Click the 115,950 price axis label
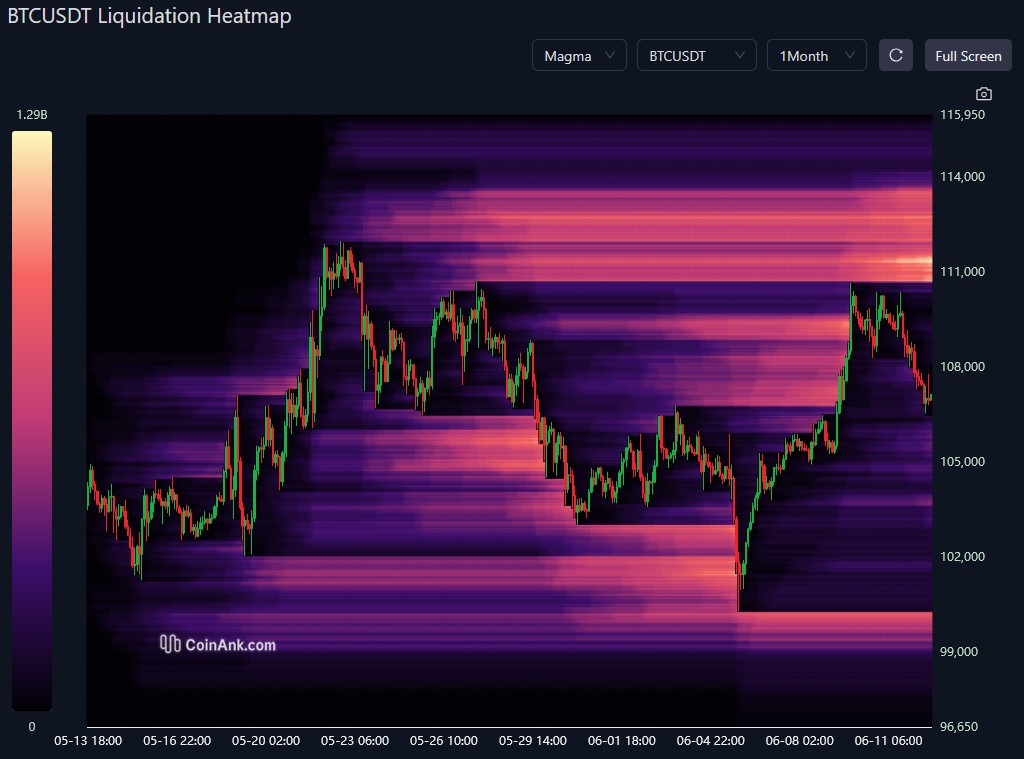1024x759 pixels. point(963,115)
